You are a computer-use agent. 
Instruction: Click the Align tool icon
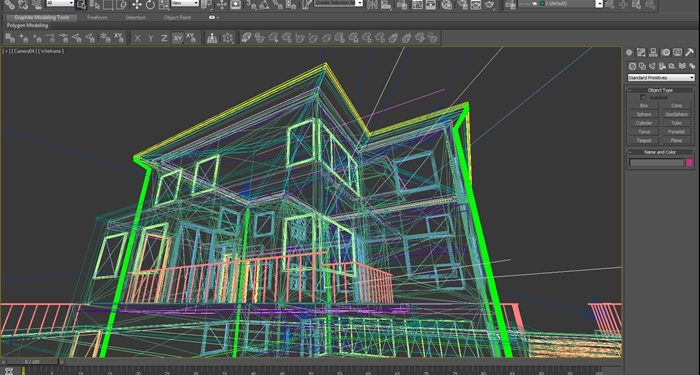(386, 4)
